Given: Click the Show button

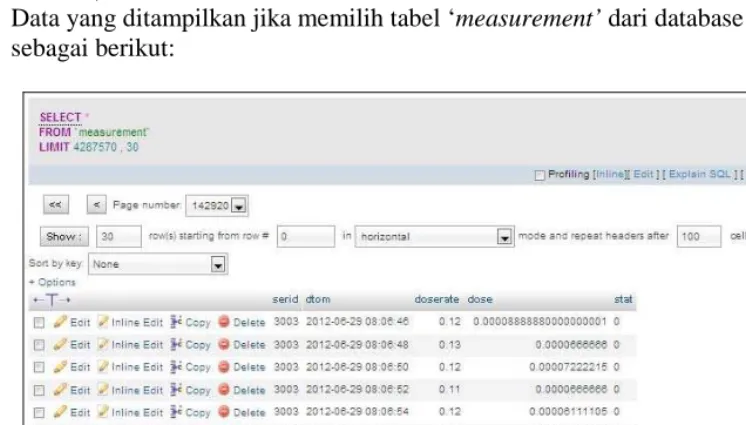Looking at the screenshot, I should 64,237.
